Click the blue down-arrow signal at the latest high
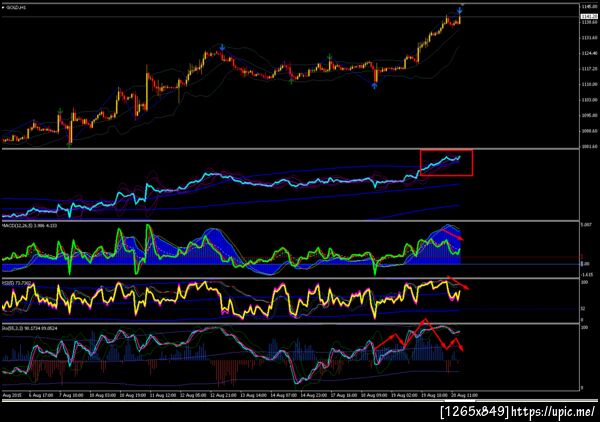The image size is (600, 422). [x=460, y=10]
